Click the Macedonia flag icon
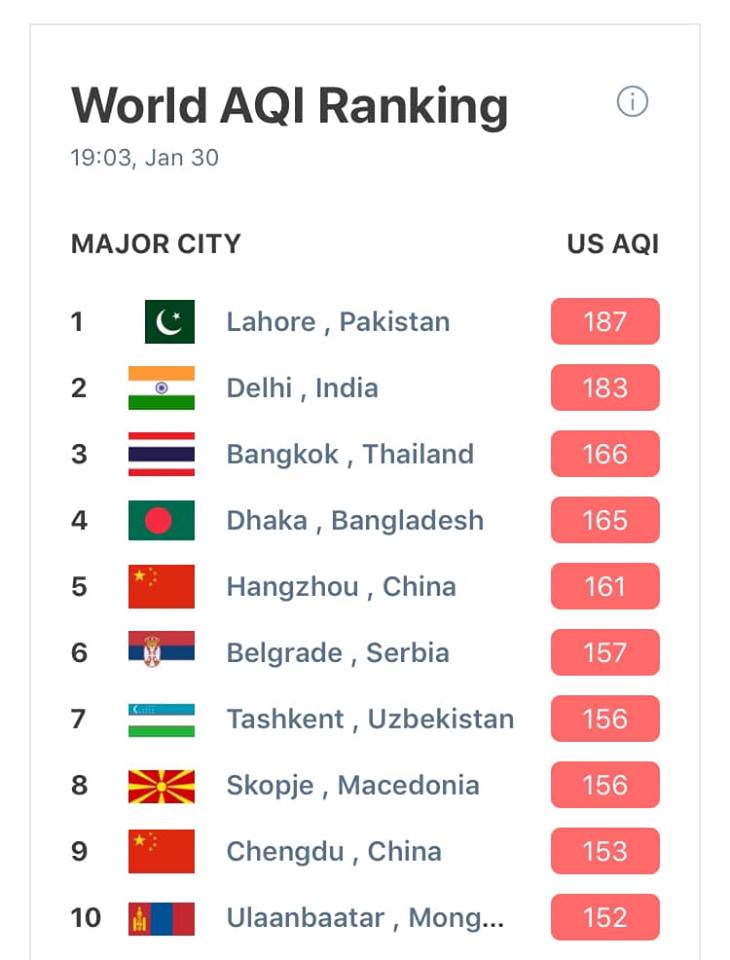The width and height of the screenshot is (730, 960). tap(161, 786)
